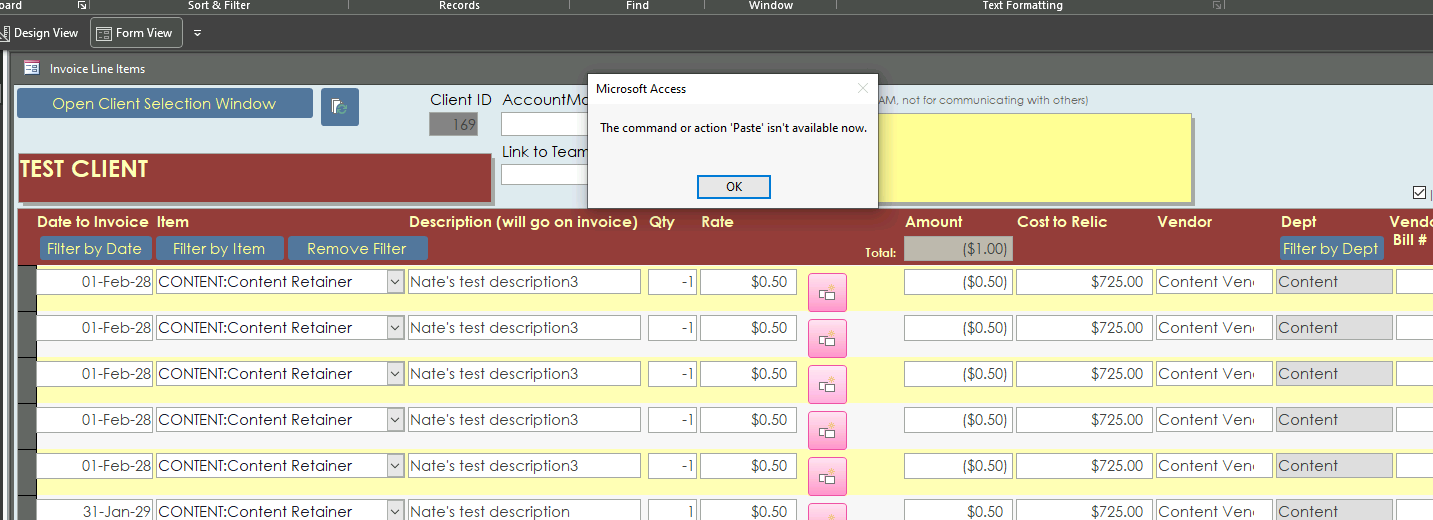This screenshot has height=520, width=1433.
Task: Click the Filter by Dept button
Action: coord(1330,248)
